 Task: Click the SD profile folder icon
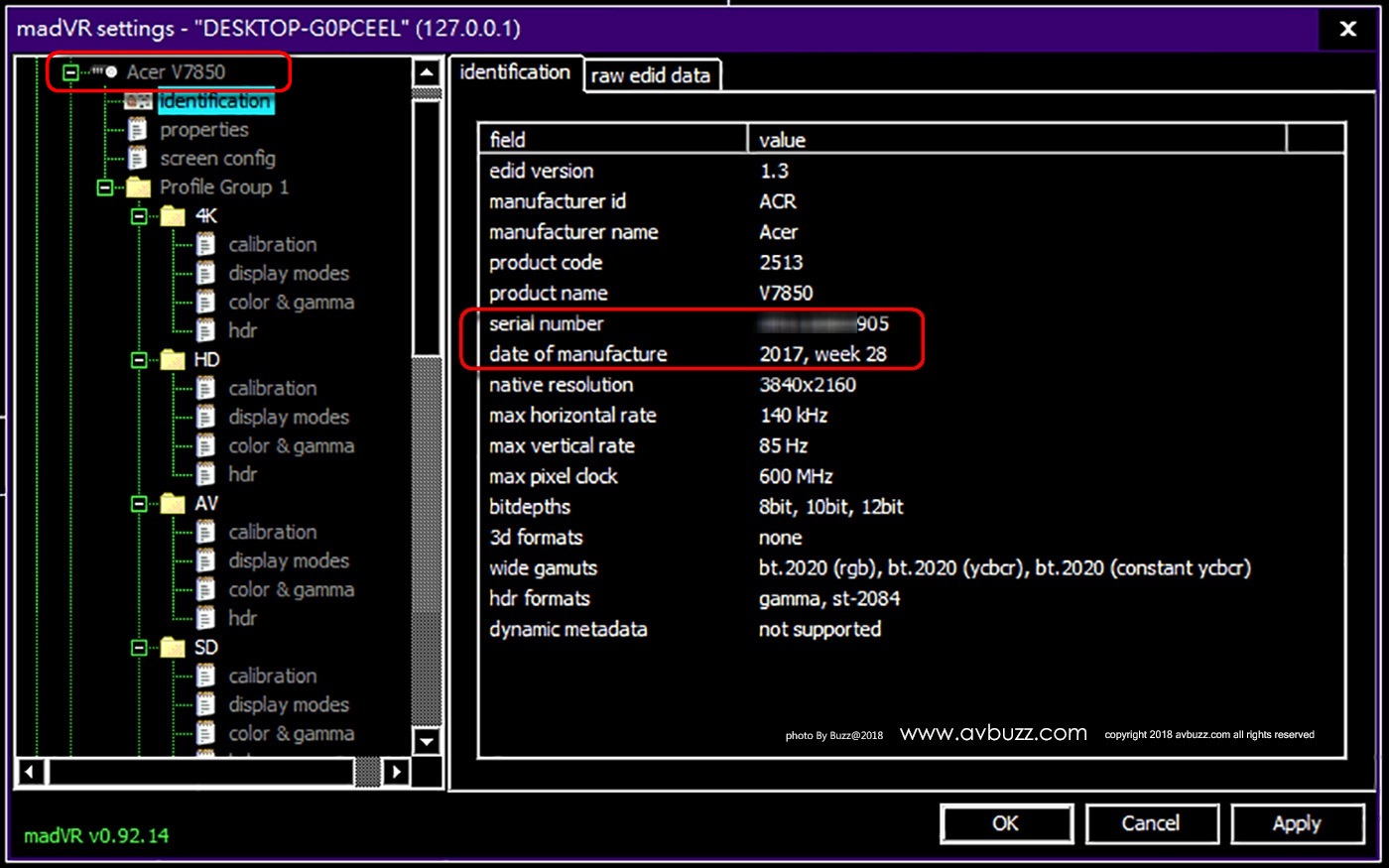tap(173, 648)
